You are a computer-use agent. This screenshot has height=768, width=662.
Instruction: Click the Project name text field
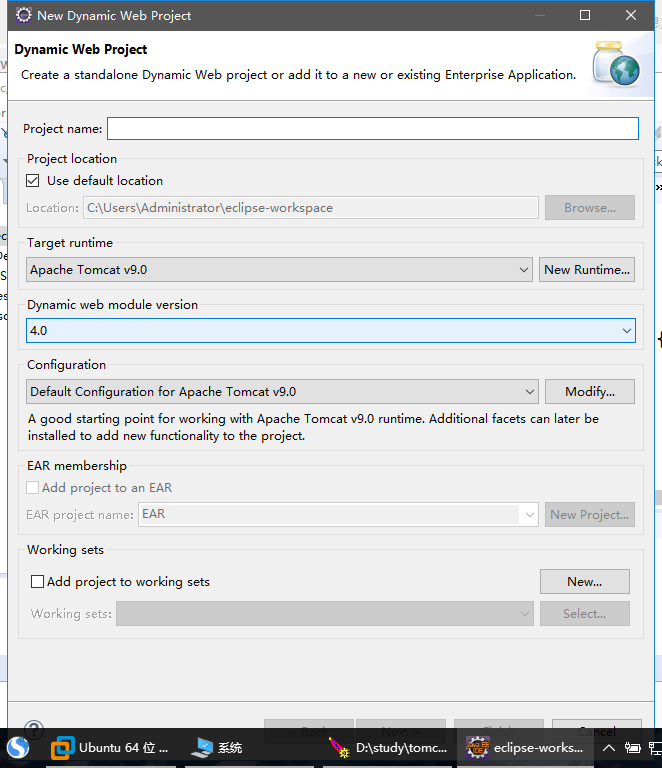pyautogui.click(x=373, y=128)
